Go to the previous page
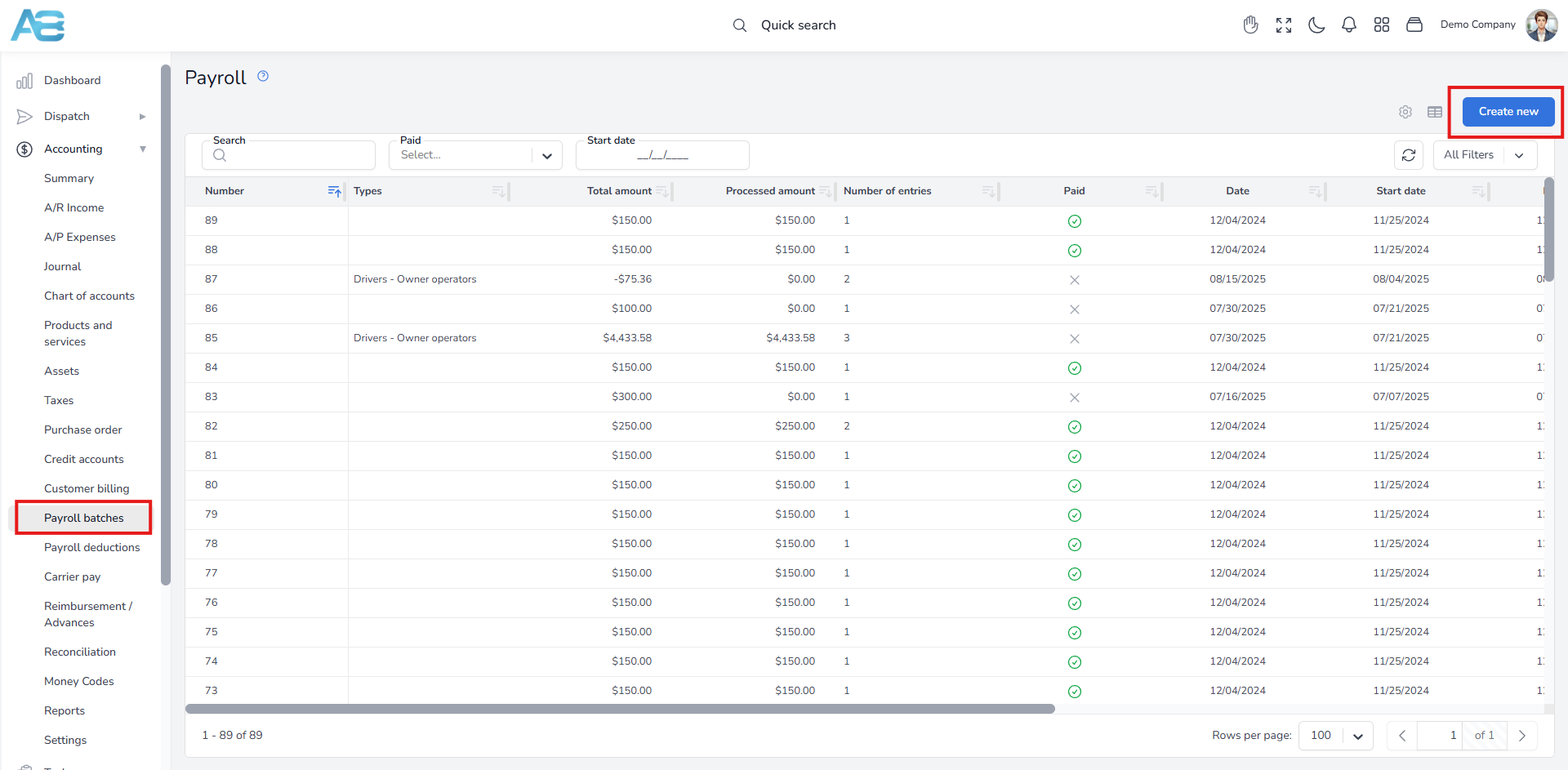Viewport: 1568px width, 770px height. (x=1402, y=736)
